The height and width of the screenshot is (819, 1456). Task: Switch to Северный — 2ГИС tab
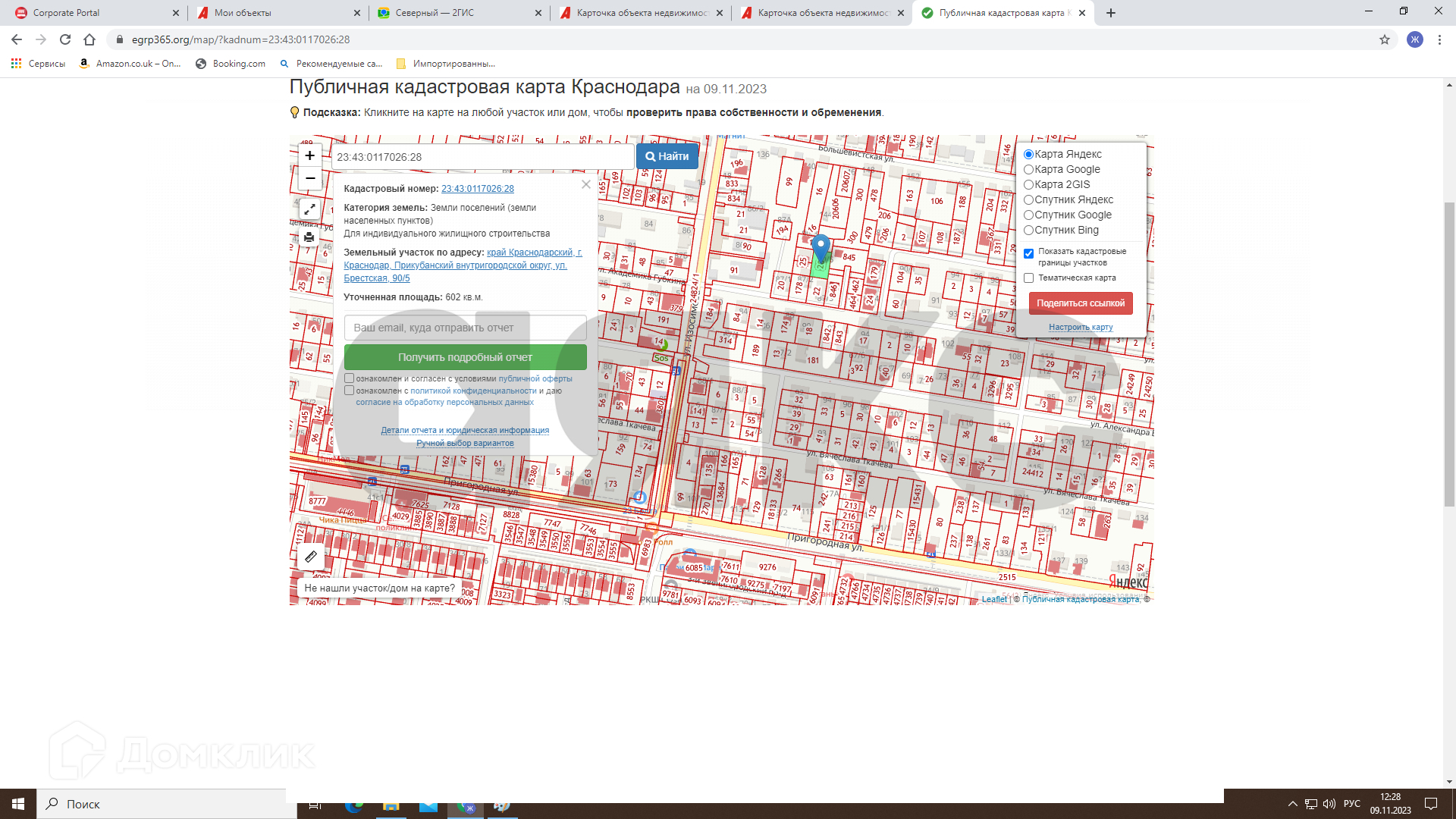pyautogui.click(x=434, y=13)
